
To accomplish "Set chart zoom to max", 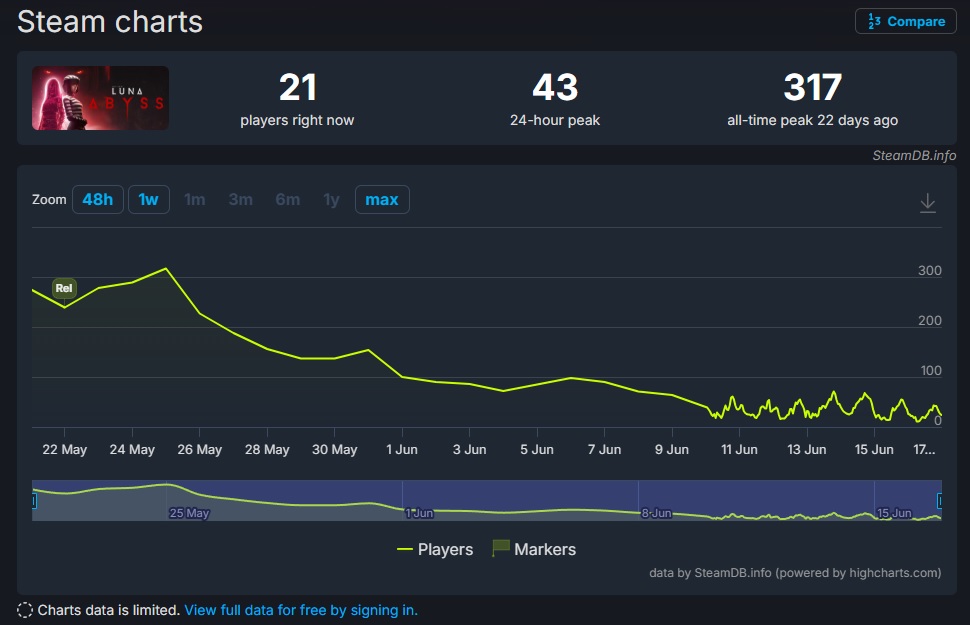I will pos(382,199).
